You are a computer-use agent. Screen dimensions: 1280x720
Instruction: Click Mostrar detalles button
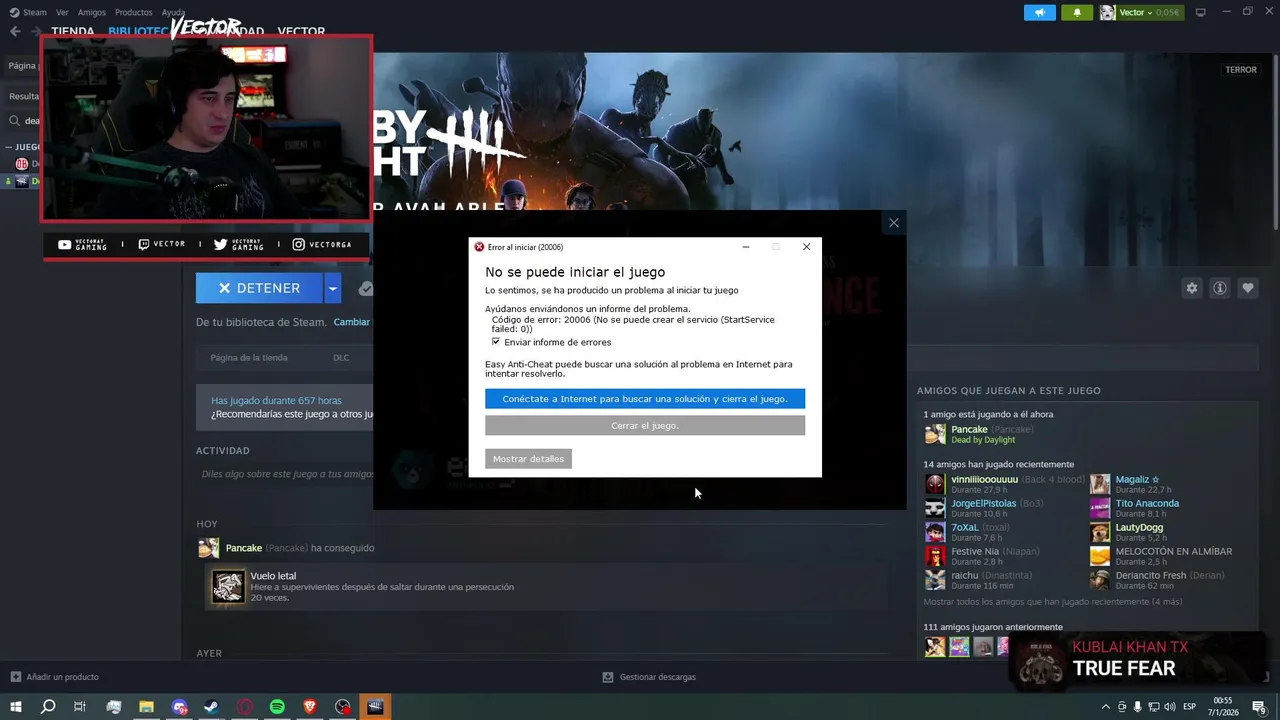coord(528,459)
